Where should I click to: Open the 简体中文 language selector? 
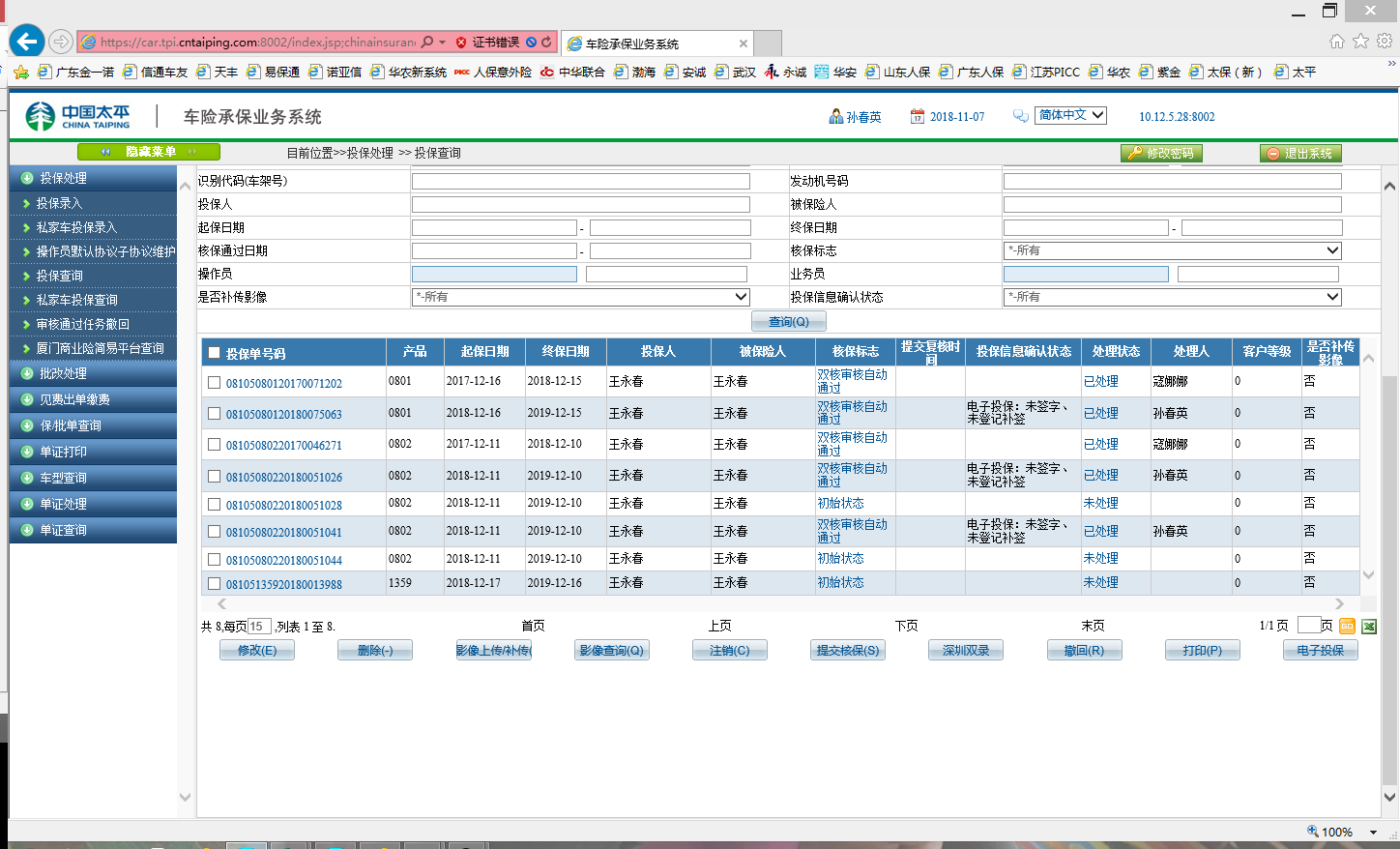[x=1071, y=115]
